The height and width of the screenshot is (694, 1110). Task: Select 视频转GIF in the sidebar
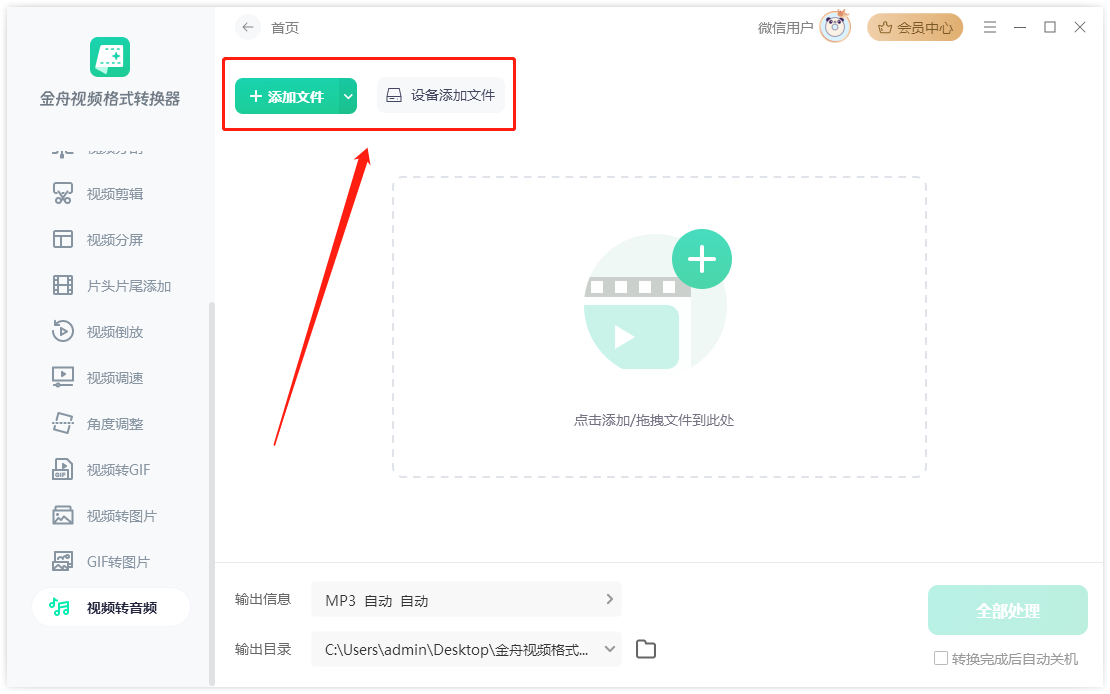[115, 469]
